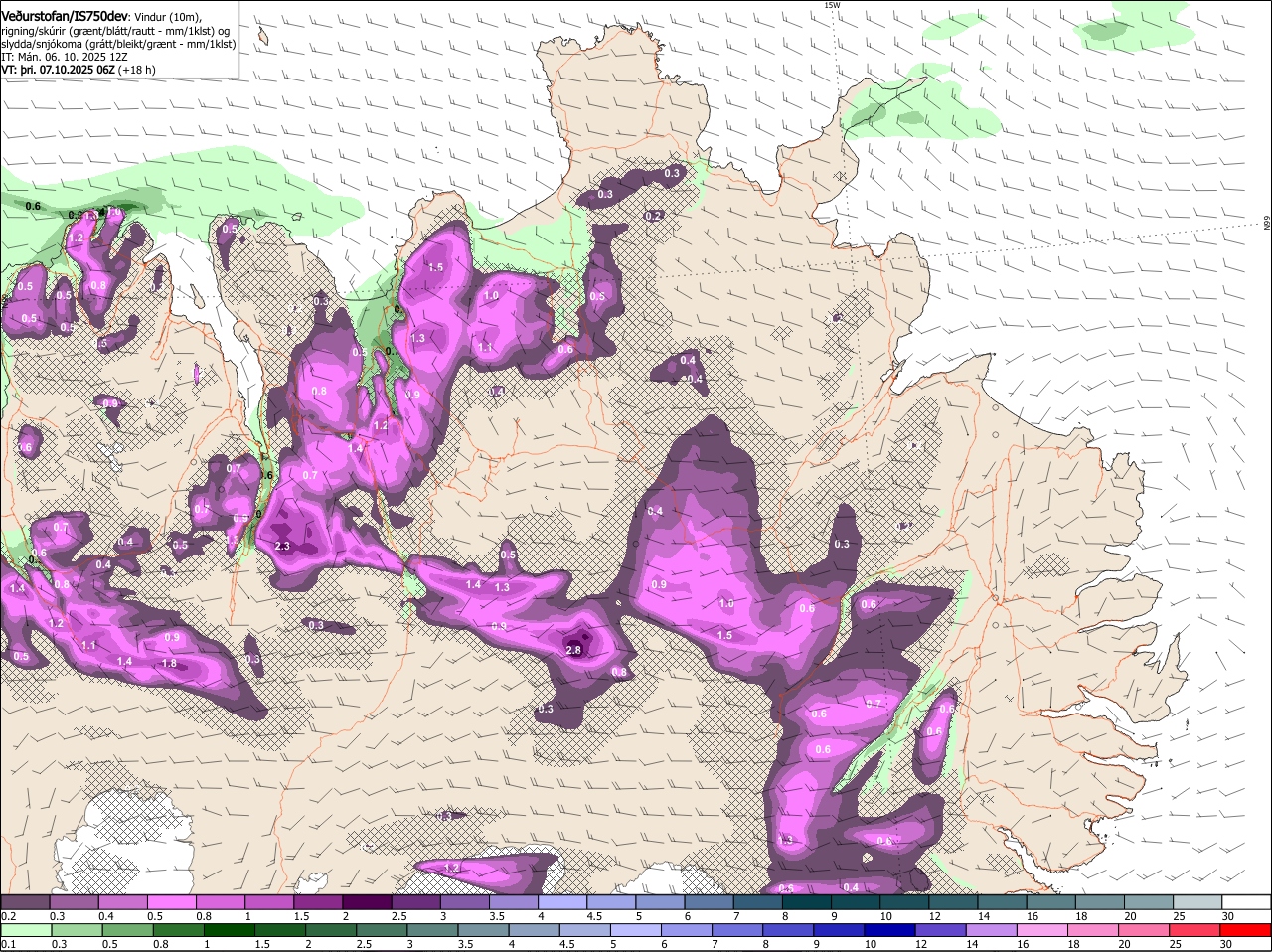This screenshot has width=1272, height=952.
Task: Choose the rain scale blue swatch starting at 8
Action: tap(789, 931)
